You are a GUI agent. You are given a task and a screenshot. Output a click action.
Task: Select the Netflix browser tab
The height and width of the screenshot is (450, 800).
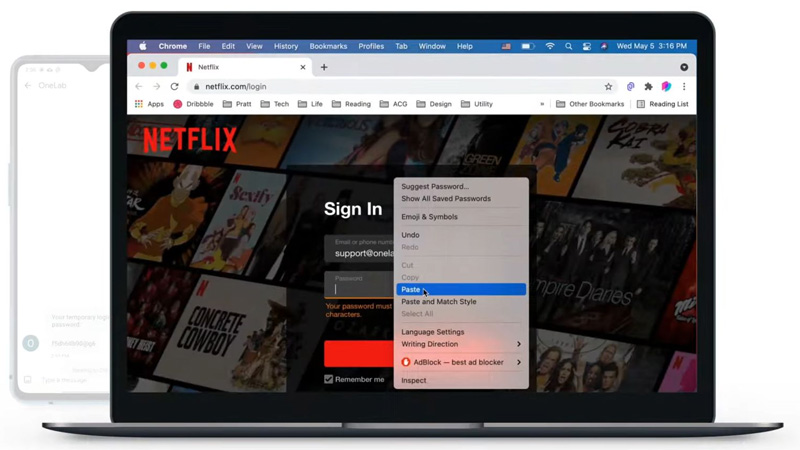(245, 67)
